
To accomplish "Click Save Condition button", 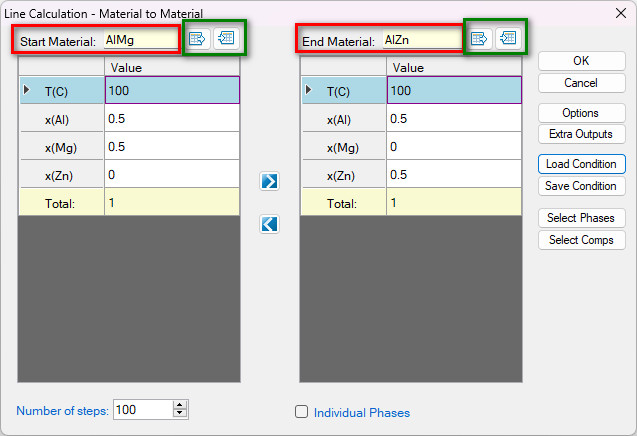I will [x=580, y=186].
